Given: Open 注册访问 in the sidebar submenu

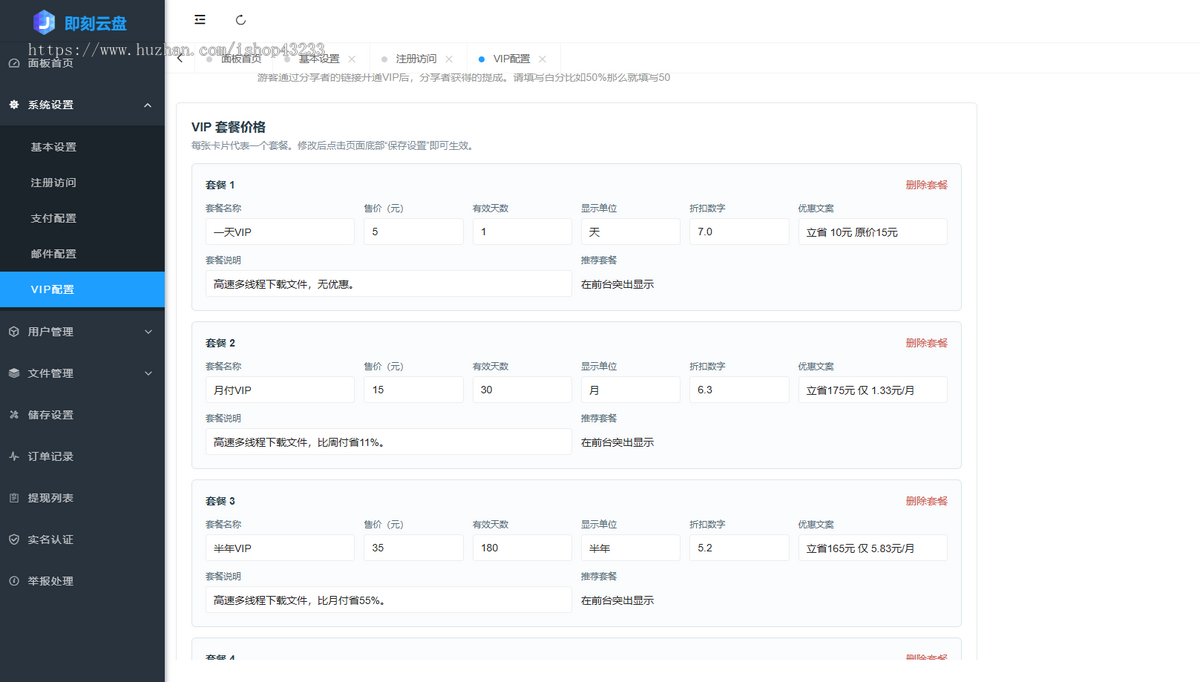Looking at the screenshot, I should [x=82, y=183].
